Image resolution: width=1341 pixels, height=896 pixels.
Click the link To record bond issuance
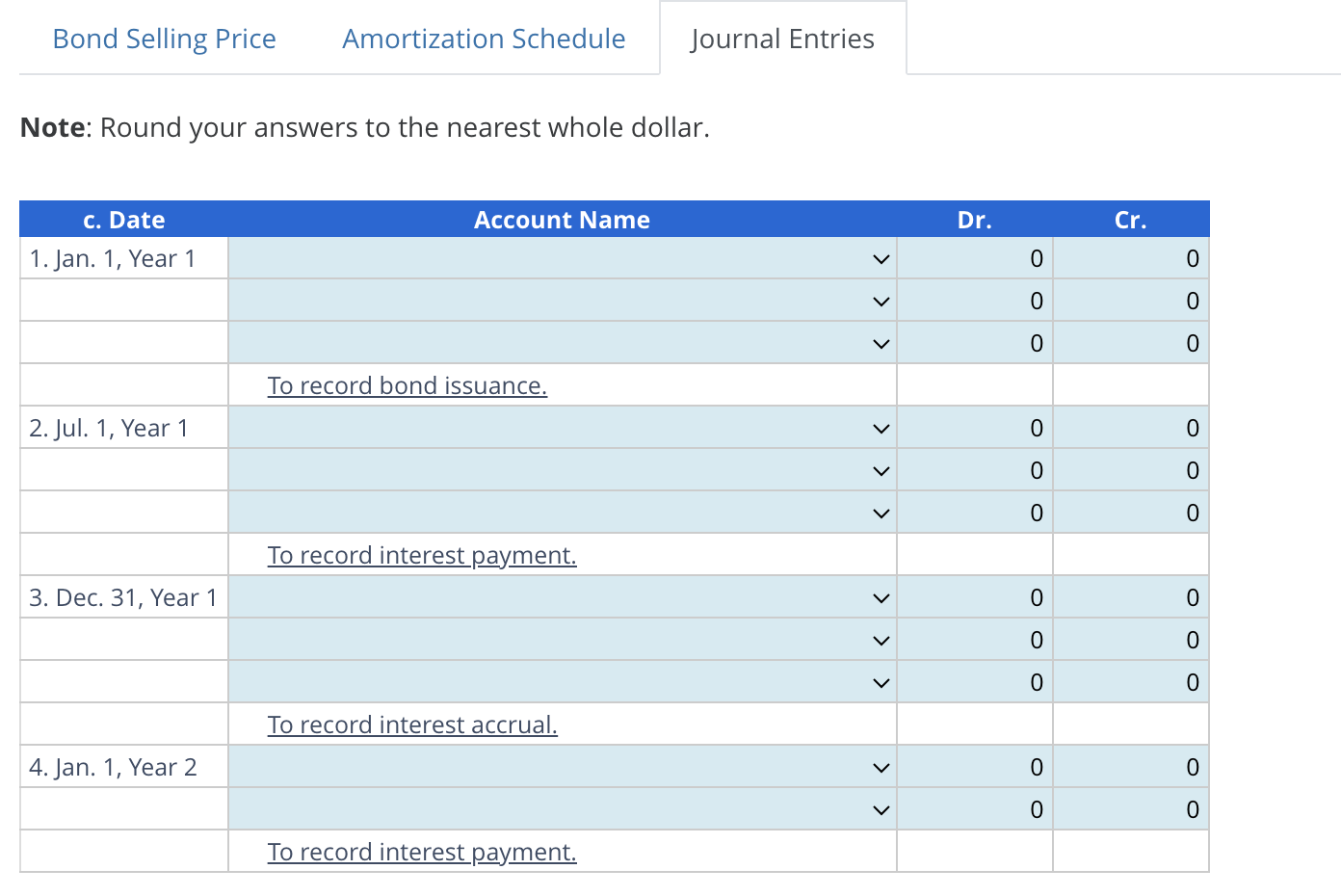408,384
